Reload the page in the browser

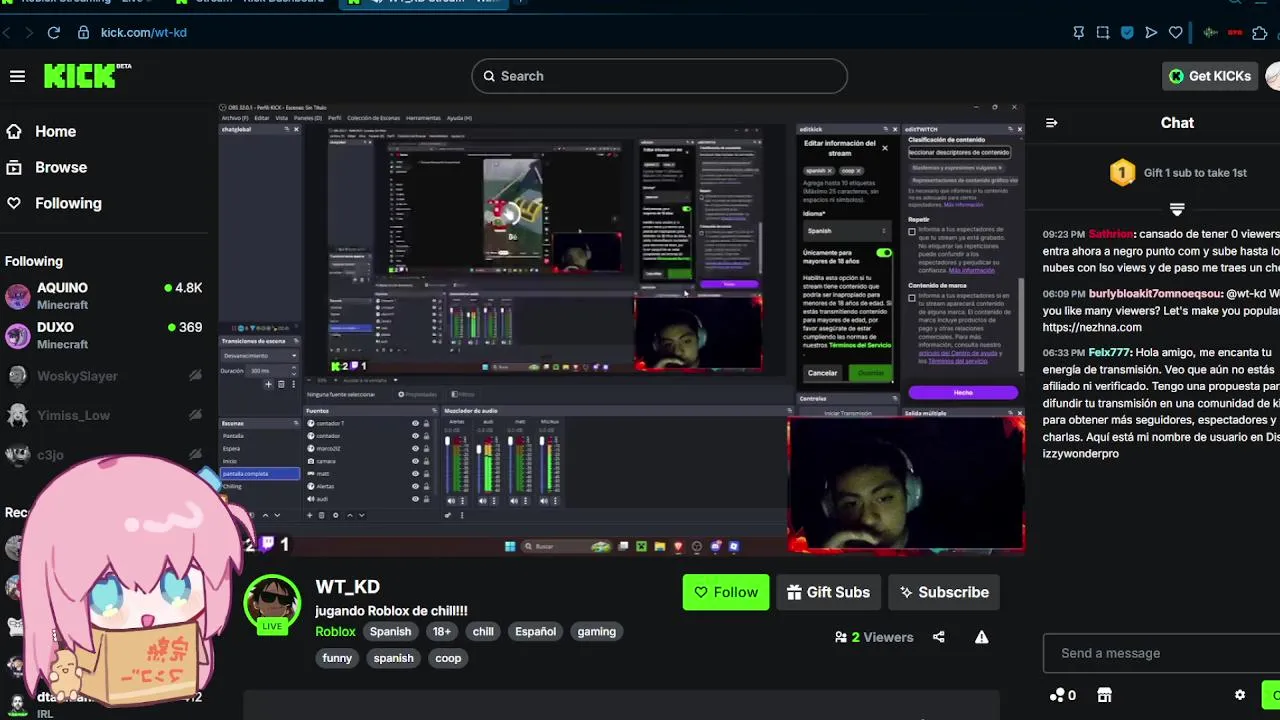[54, 33]
